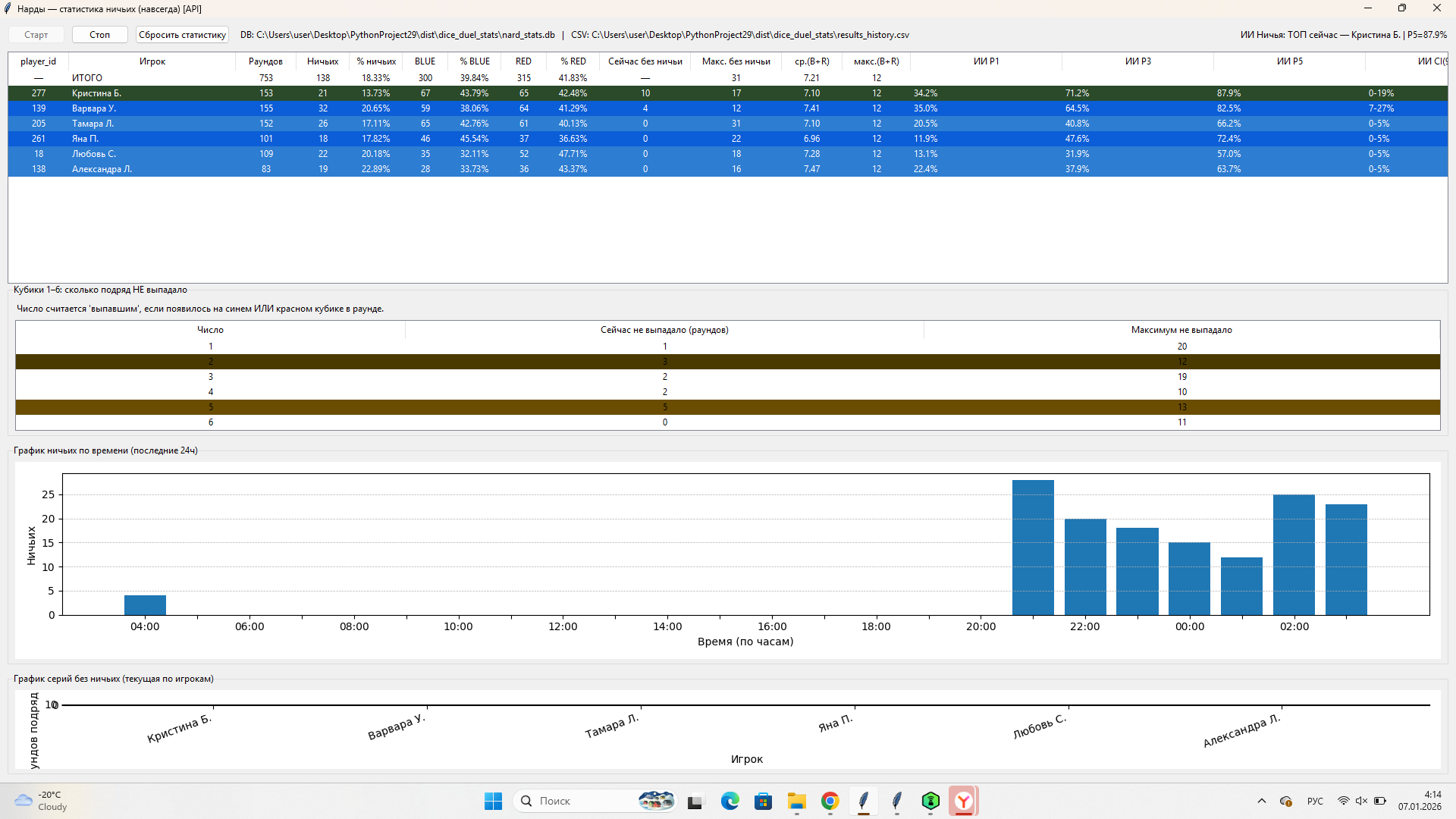This screenshot has height=819, width=1456.
Task: Sort table by % ничьих column
Action: (376, 61)
